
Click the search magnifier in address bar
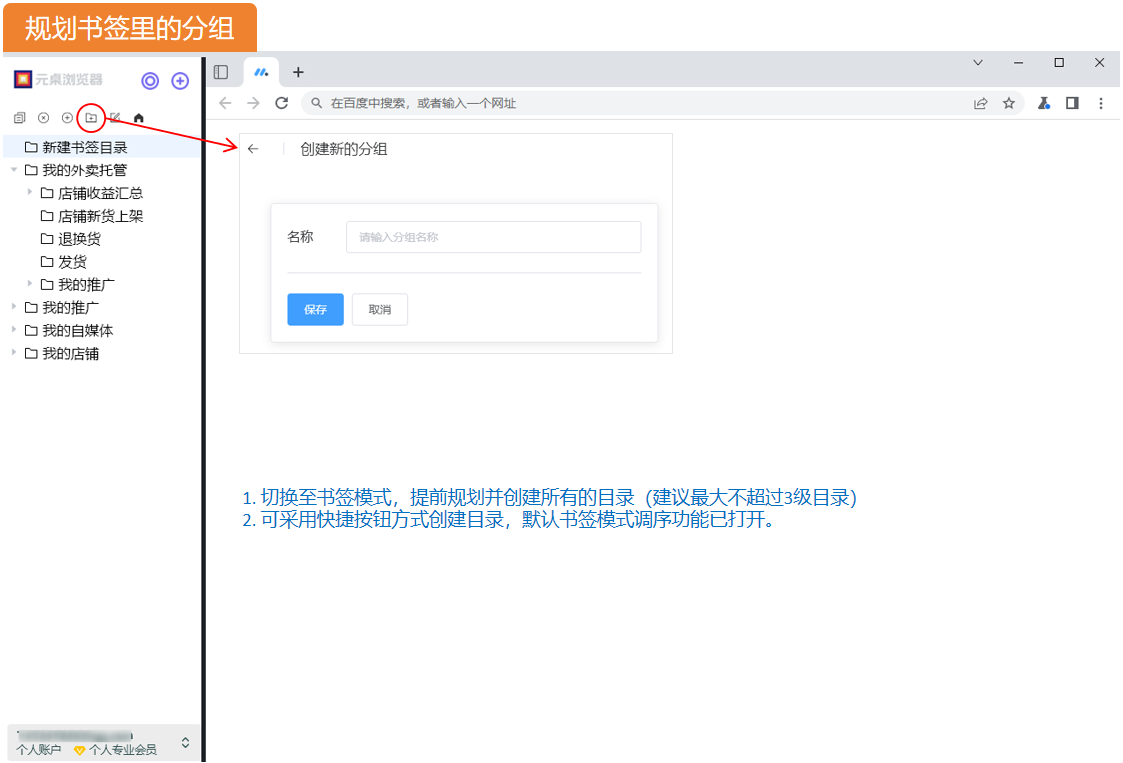point(316,103)
